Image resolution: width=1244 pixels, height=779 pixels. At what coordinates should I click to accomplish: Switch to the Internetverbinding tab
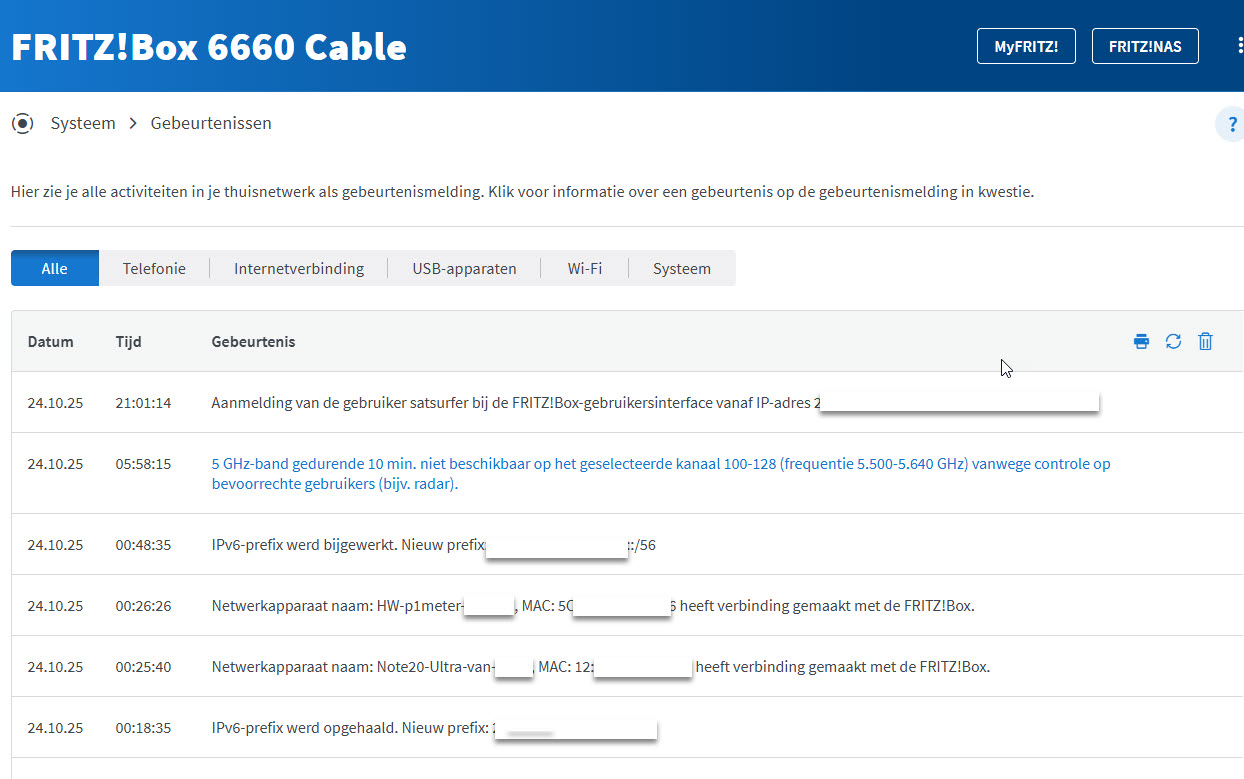point(298,268)
